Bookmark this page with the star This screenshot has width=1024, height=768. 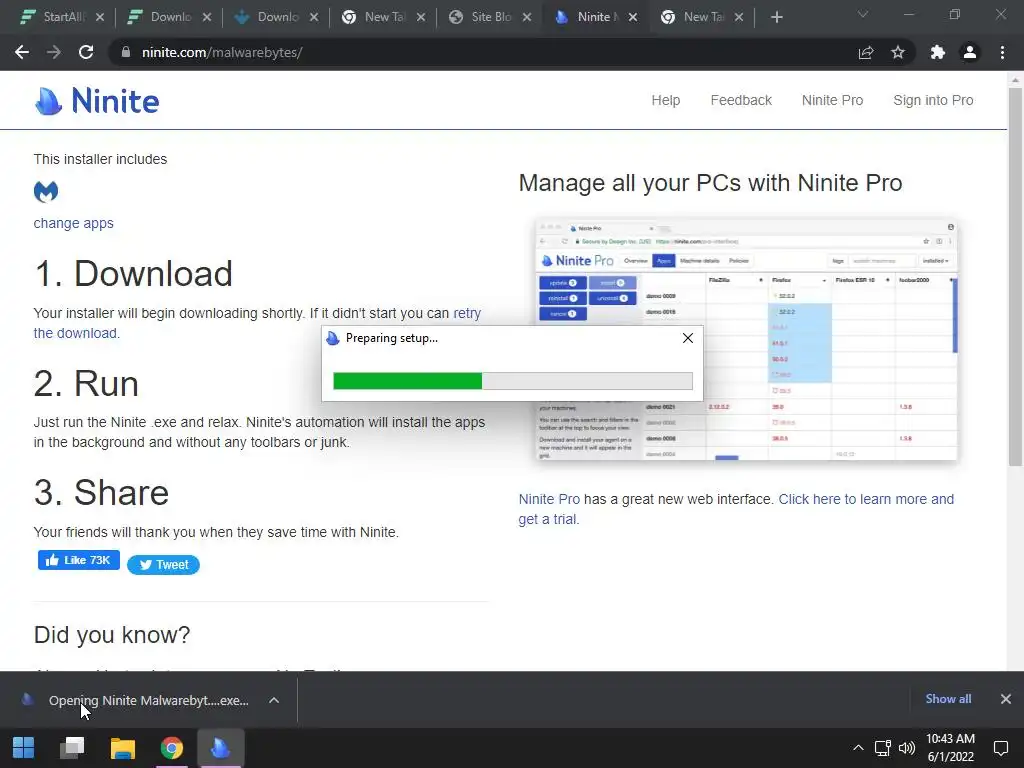(x=898, y=52)
